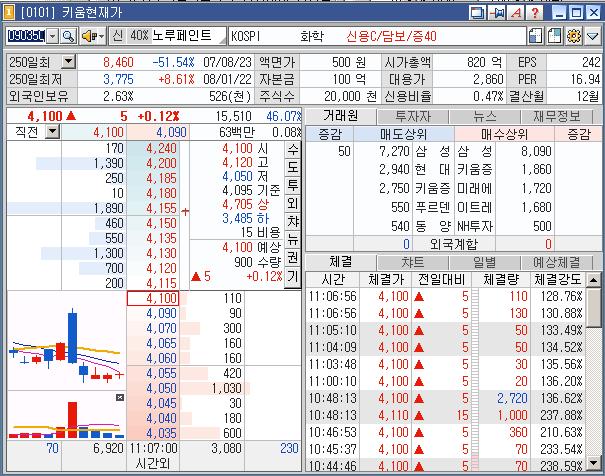Open the 250일최 period dropdown

point(68,61)
